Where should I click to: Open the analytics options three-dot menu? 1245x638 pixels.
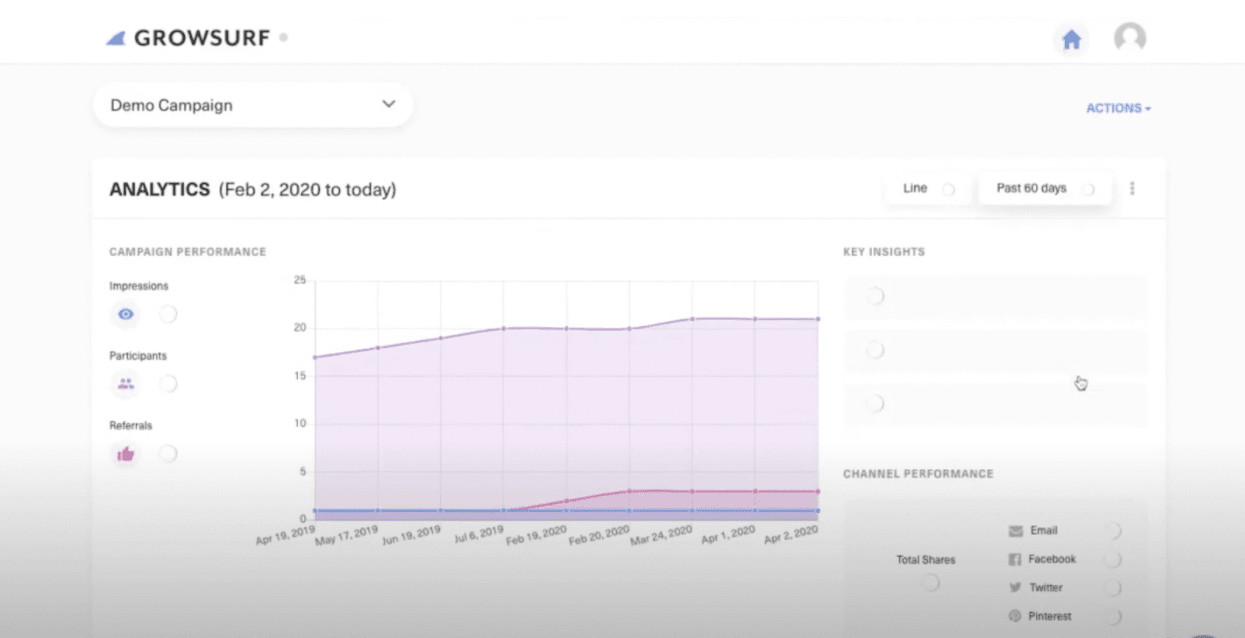1132,188
